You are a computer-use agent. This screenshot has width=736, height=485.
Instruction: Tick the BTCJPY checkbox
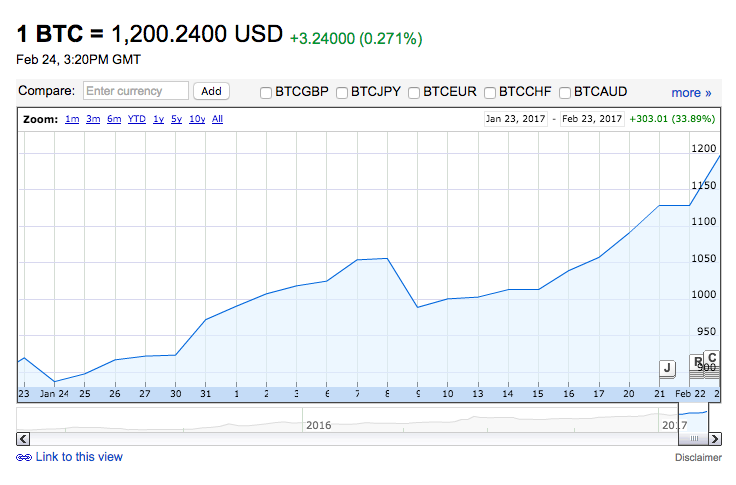tap(342, 93)
